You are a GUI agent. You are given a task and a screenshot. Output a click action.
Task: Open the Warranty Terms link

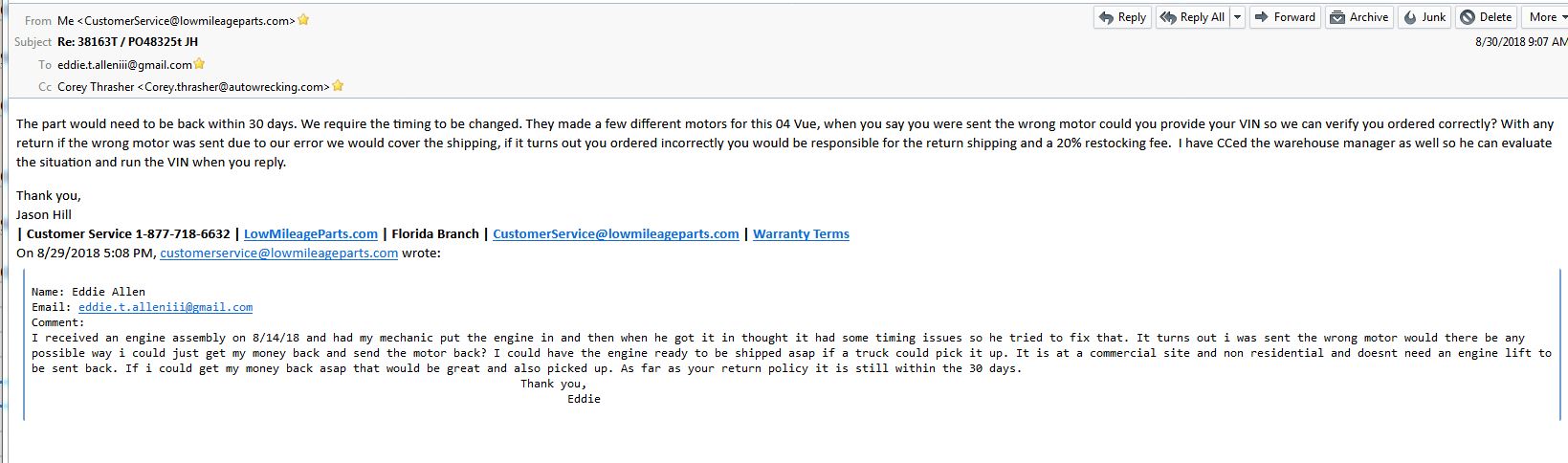[801, 233]
